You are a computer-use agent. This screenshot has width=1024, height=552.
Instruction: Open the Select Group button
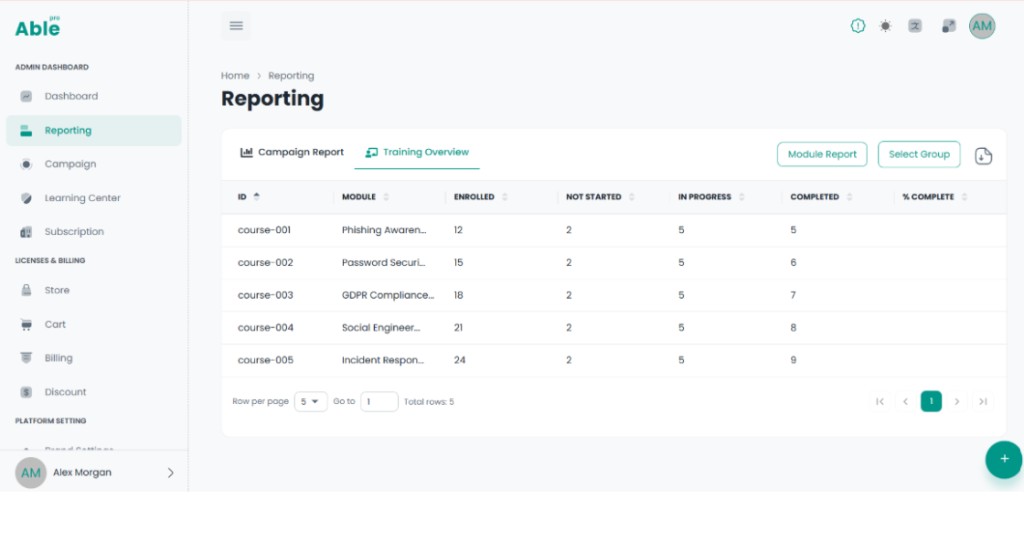(919, 154)
